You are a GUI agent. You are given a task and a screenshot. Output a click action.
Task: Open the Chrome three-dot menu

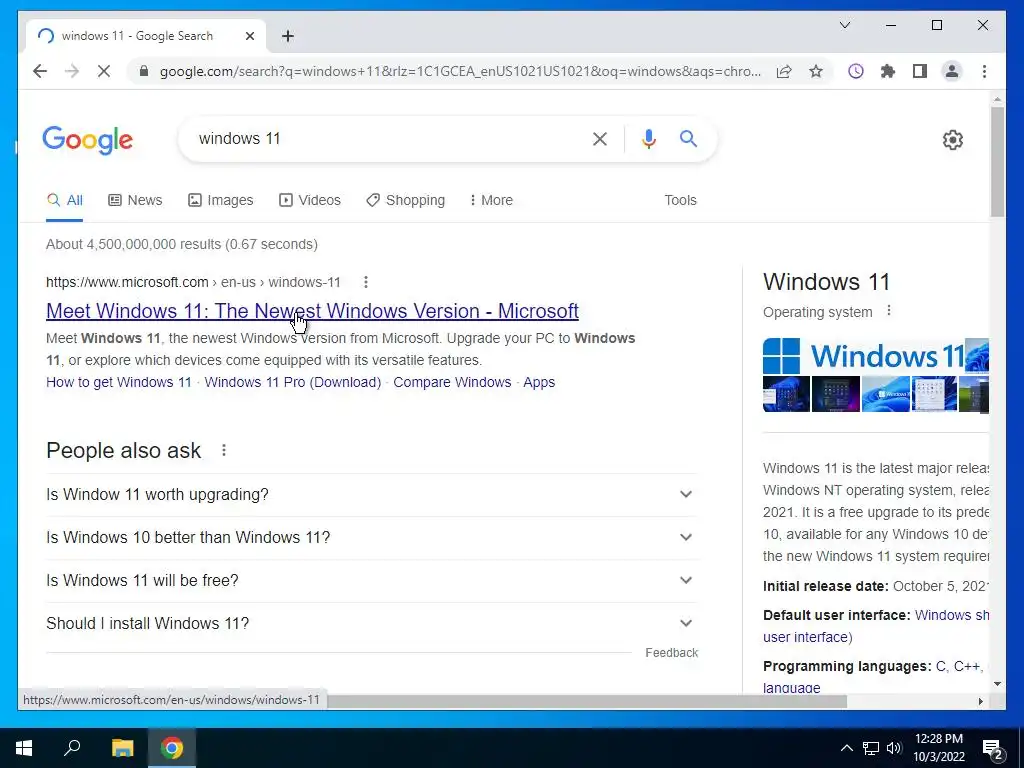pos(984,71)
